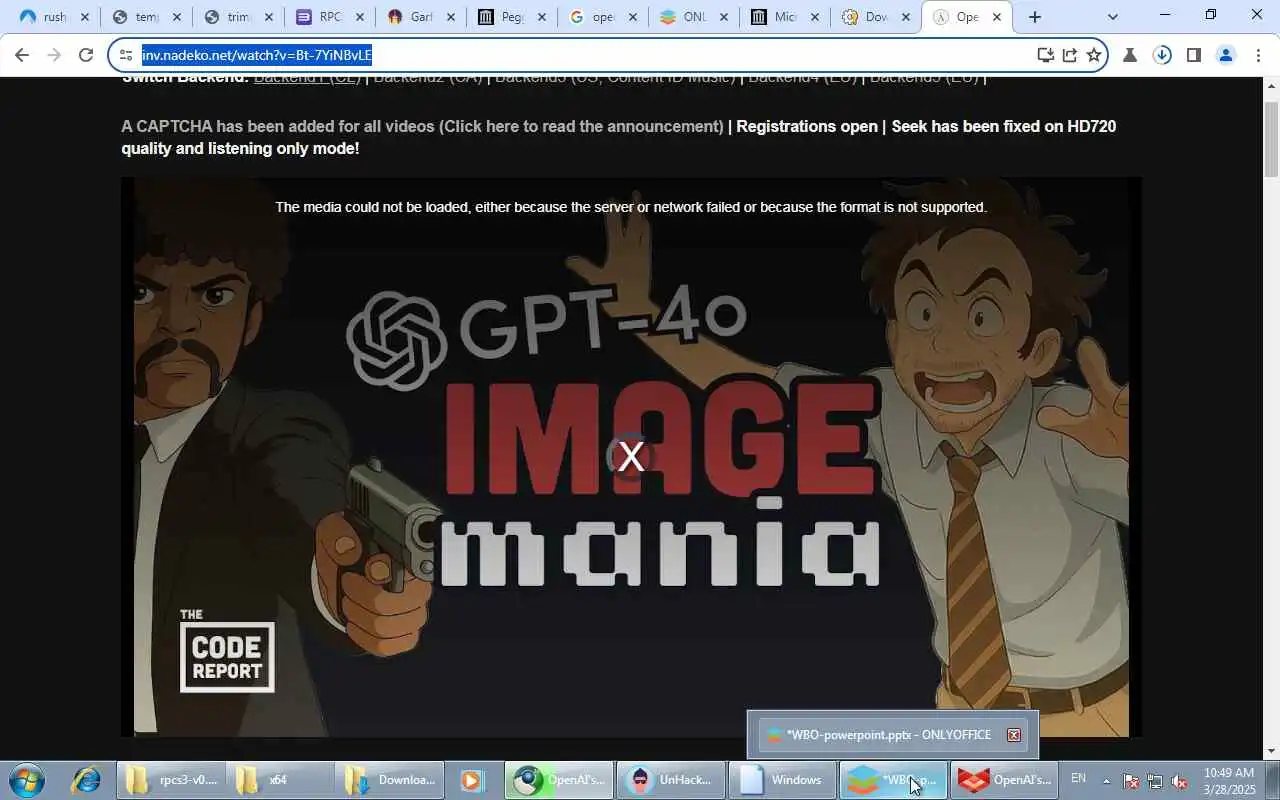This screenshot has height=800, width=1280.
Task: Close the 'rush' tab
Action: coord(85,17)
